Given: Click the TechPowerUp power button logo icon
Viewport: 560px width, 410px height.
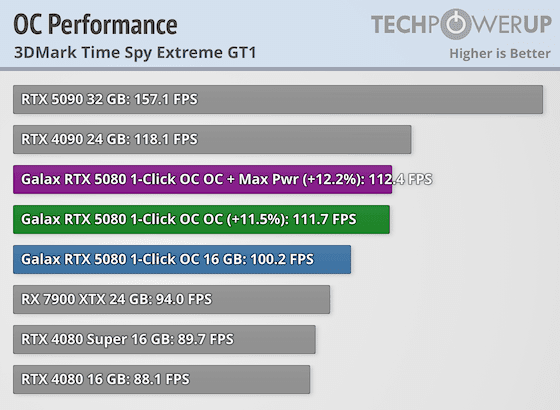Looking at the screenshot, I should click(458, 24).
